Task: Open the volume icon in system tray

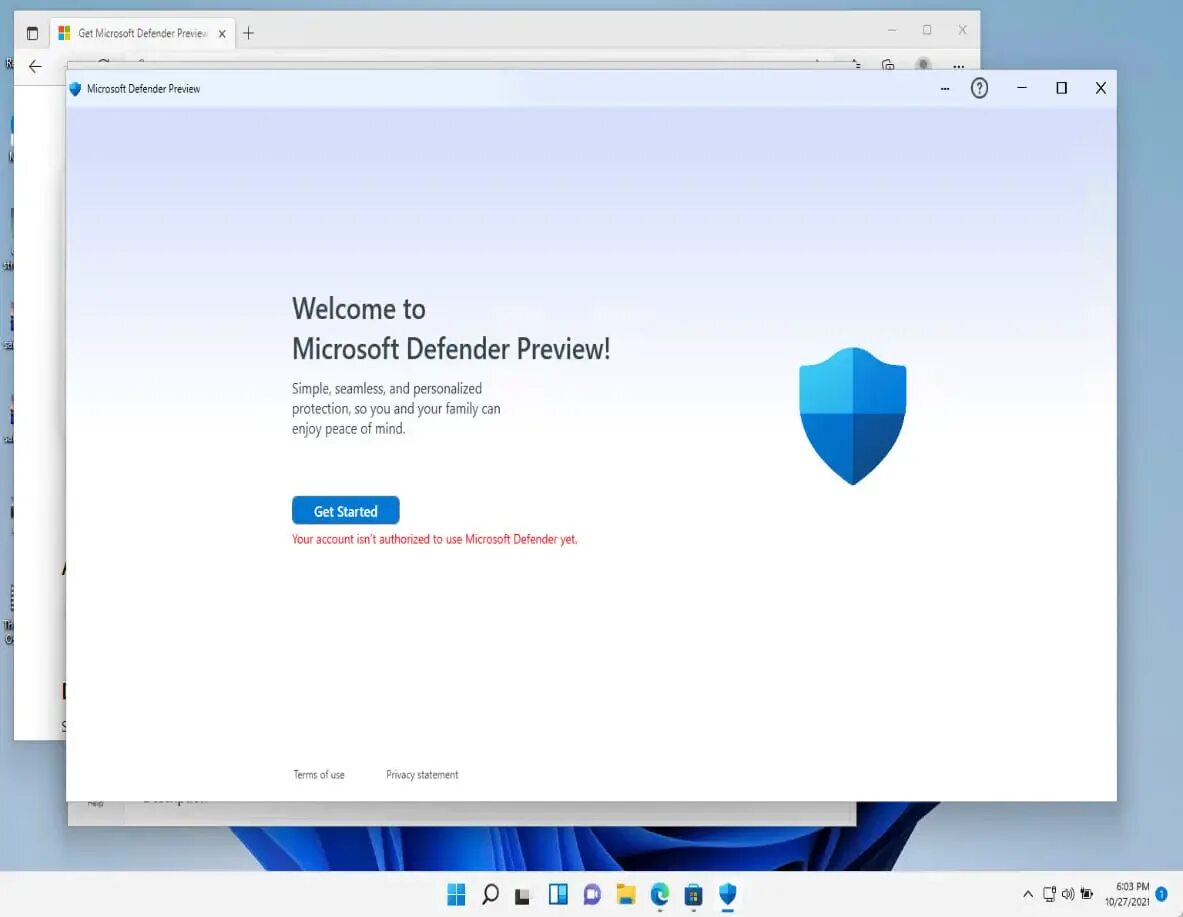Action: (x=1068, y=894)
